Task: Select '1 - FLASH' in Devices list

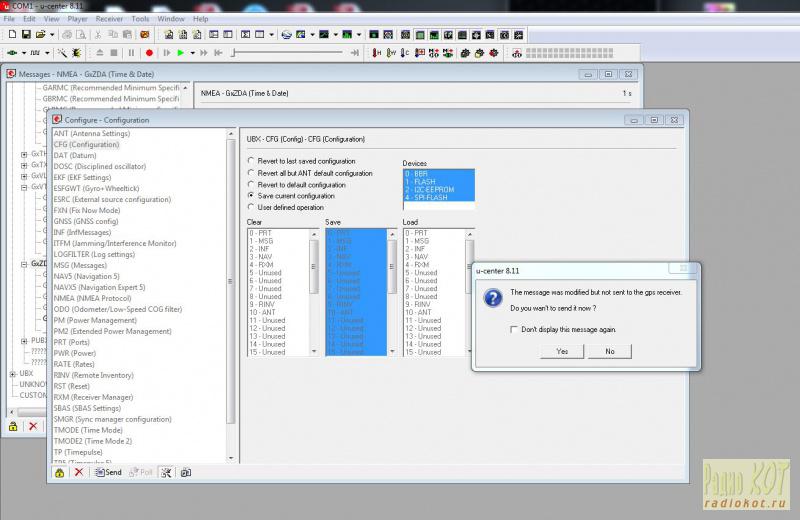Action: [438, 182]
